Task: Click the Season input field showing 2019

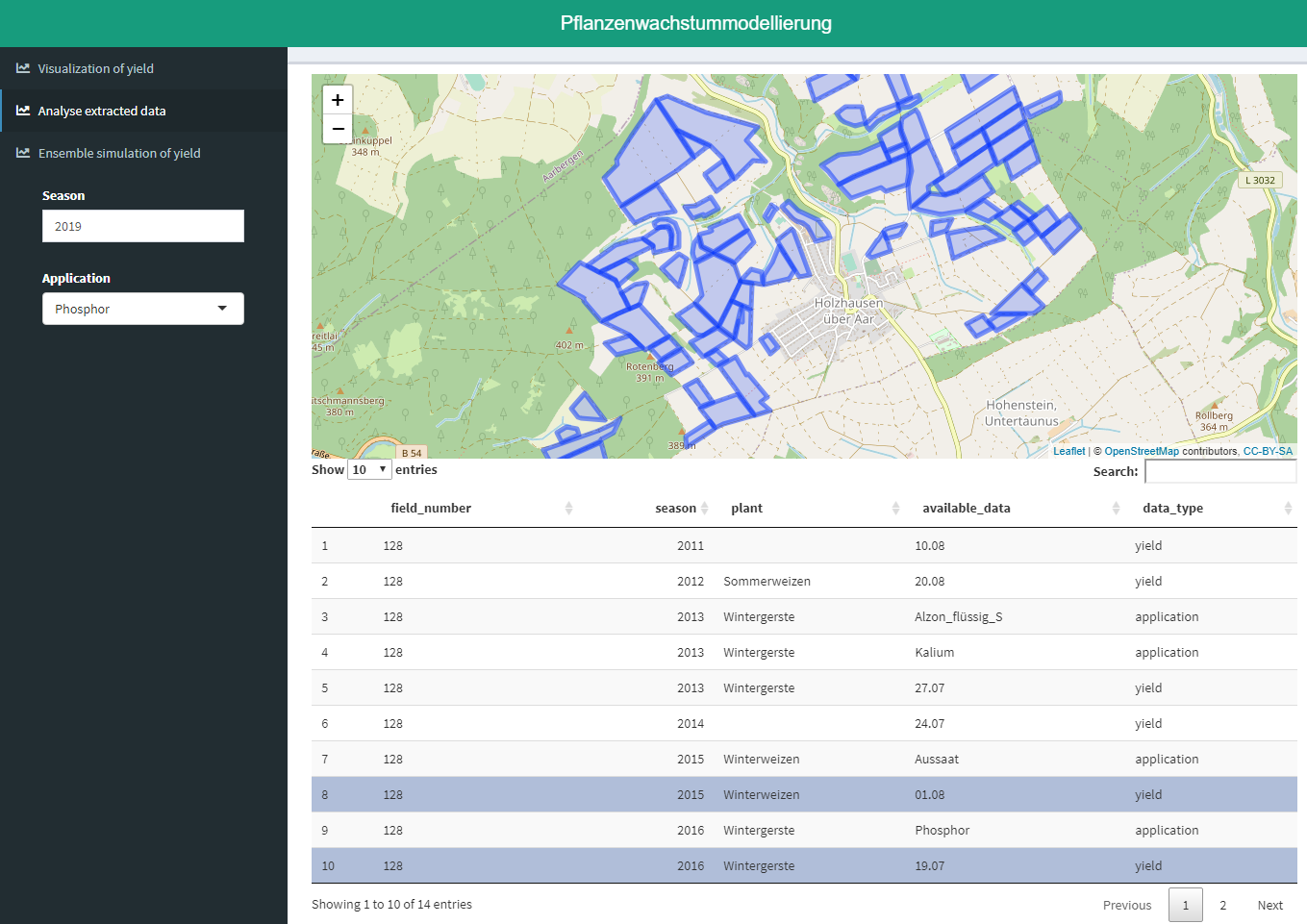Action: click(143, 226)
